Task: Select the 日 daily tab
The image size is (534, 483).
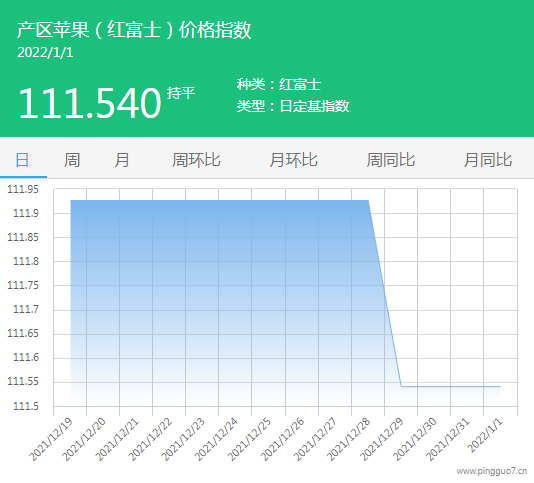Action: pyautogui.click(x=22, y=160)
